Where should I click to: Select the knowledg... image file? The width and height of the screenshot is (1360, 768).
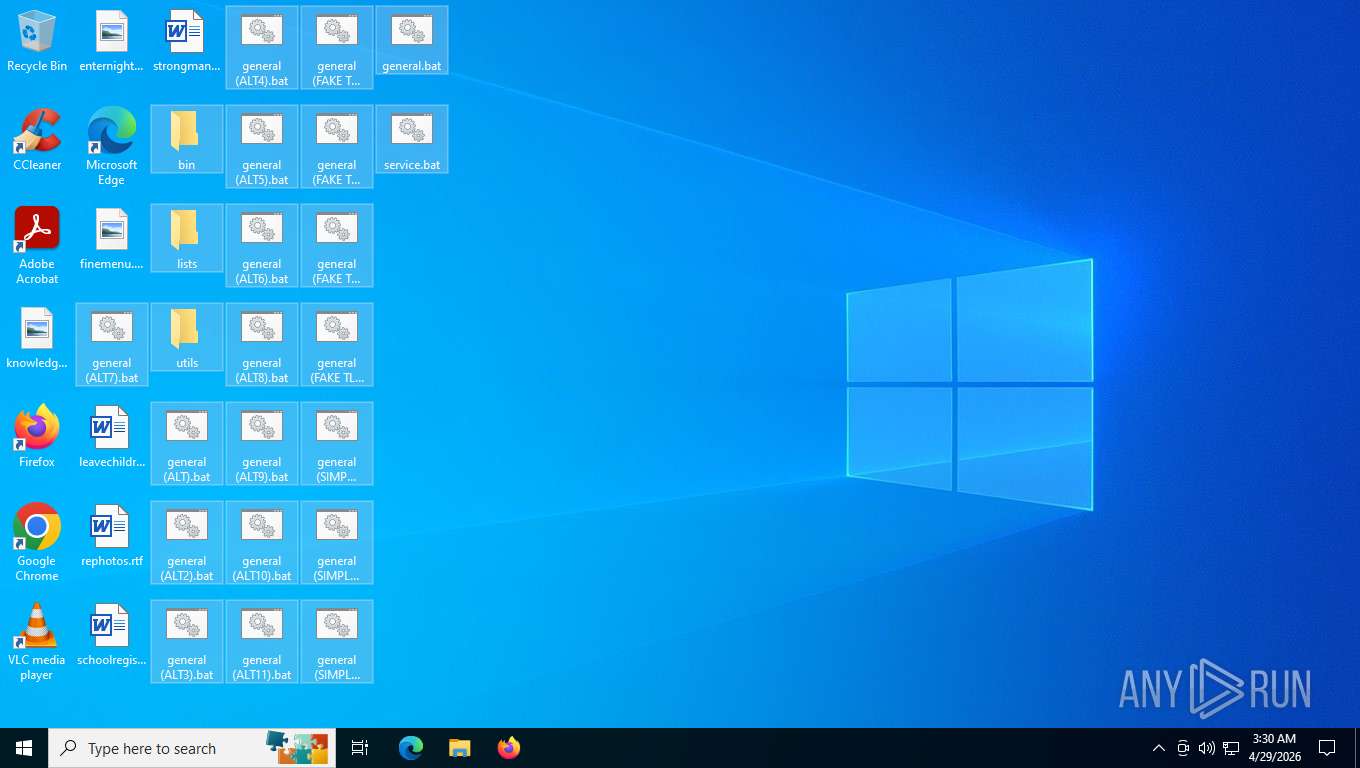(37, 338)
